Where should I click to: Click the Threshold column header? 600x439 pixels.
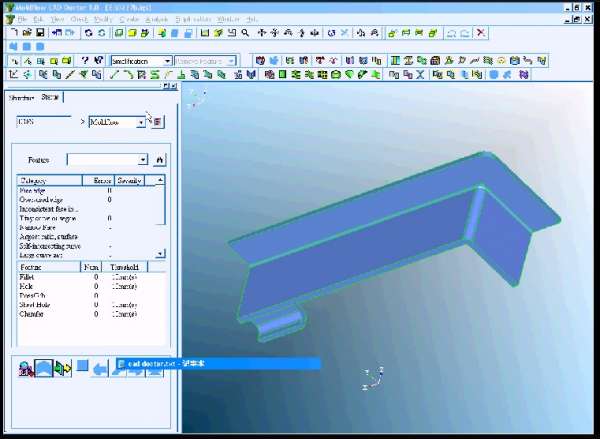coord(124,267)
